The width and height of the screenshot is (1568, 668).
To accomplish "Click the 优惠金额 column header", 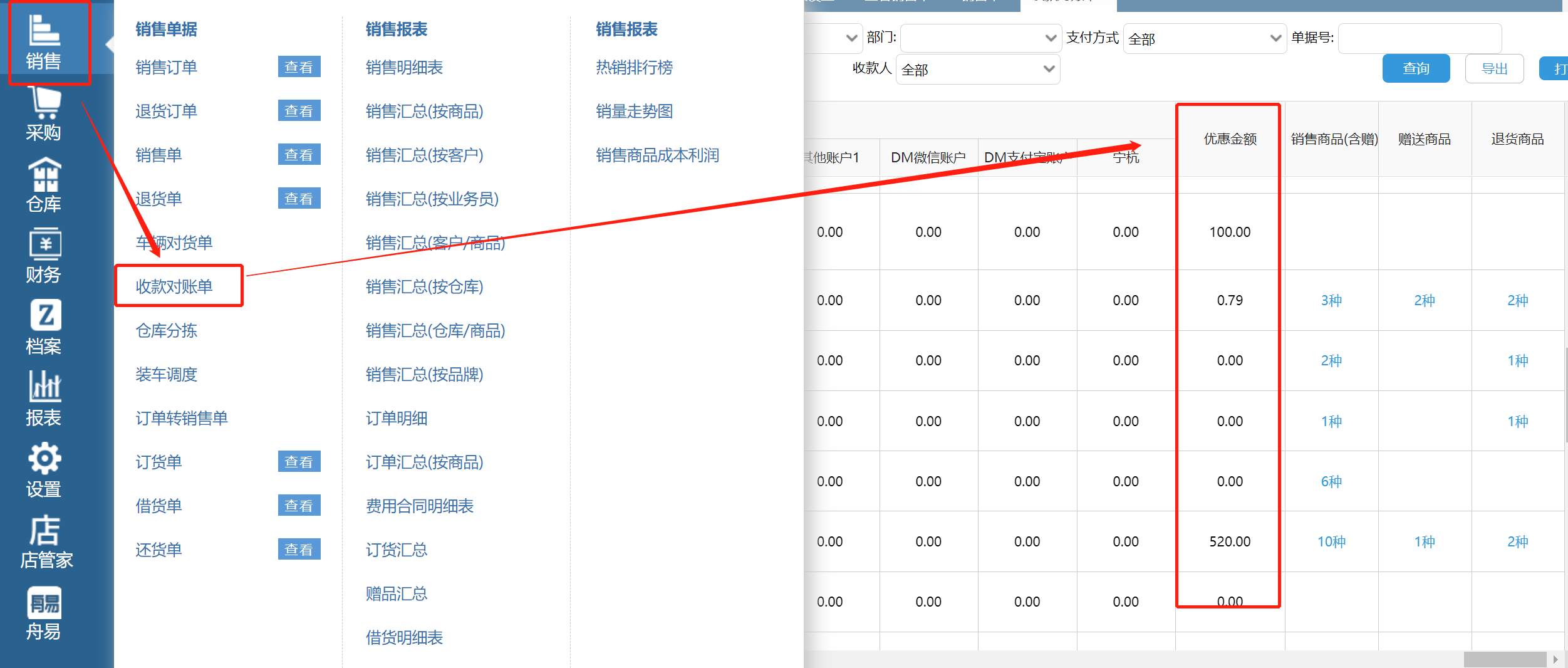I will pyautogui.click(x=1230, y=139).
